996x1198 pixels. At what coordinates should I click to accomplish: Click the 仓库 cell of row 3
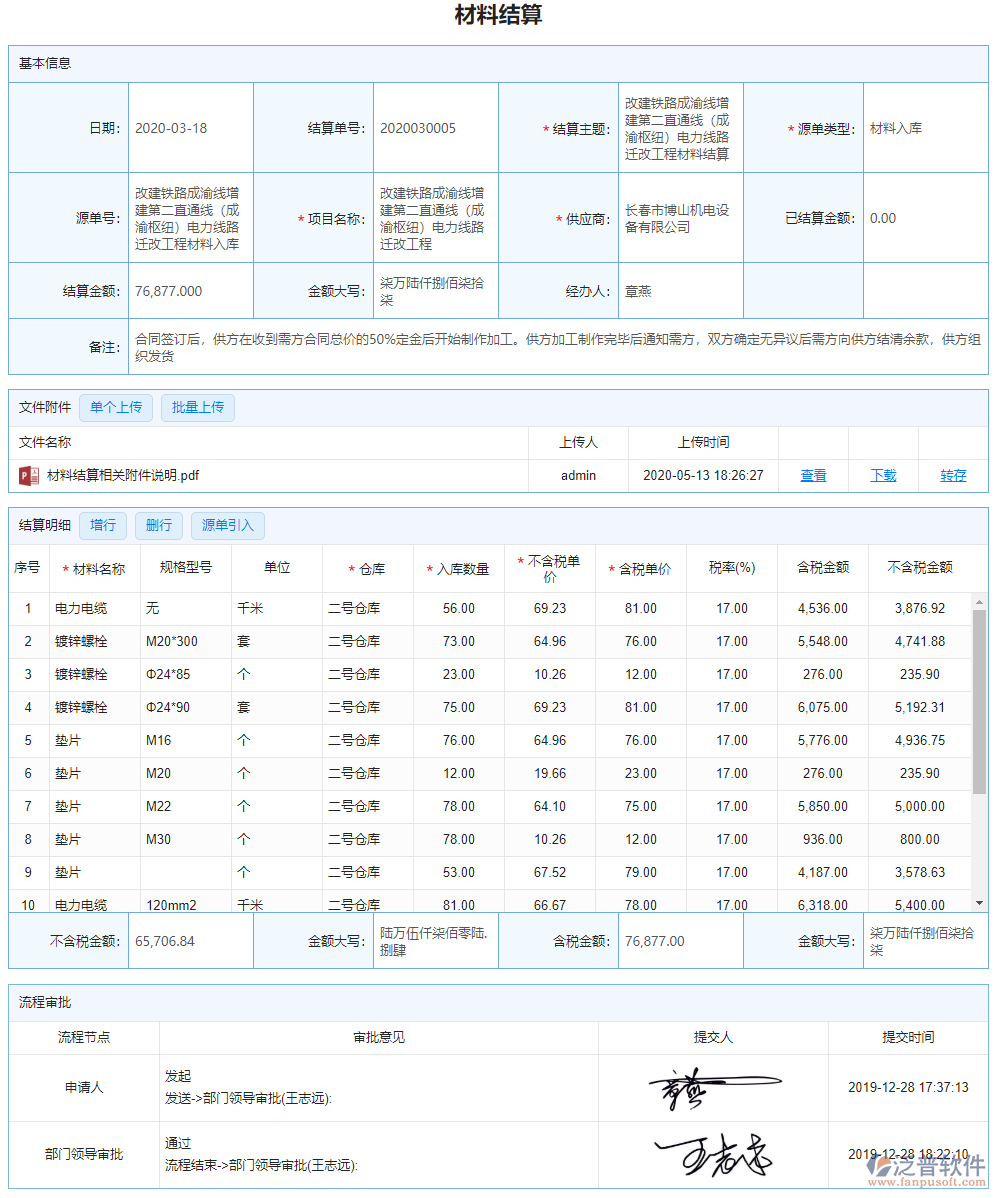(x=367, y=674)
